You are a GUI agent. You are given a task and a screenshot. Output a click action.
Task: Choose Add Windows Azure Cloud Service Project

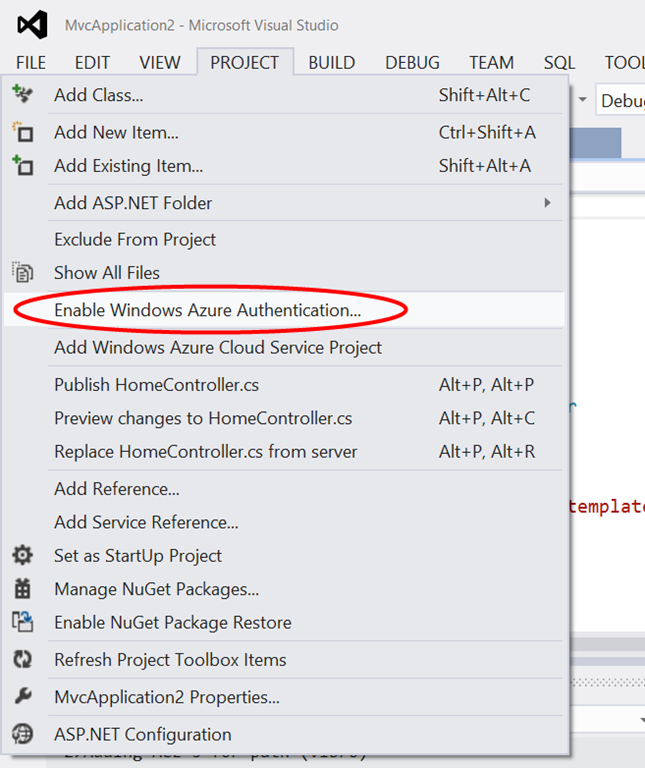coord(284,347)
